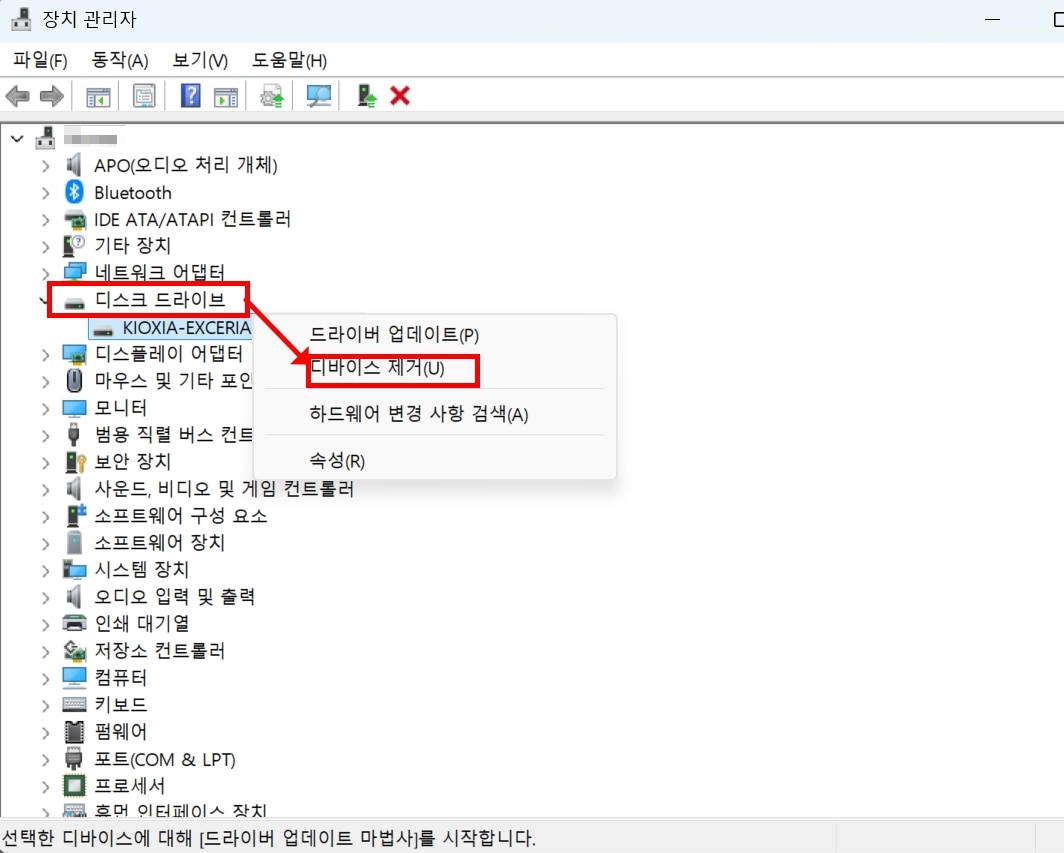Click the red X Uninstall device icon
The image size is (1064, 853).
point(400,96)
